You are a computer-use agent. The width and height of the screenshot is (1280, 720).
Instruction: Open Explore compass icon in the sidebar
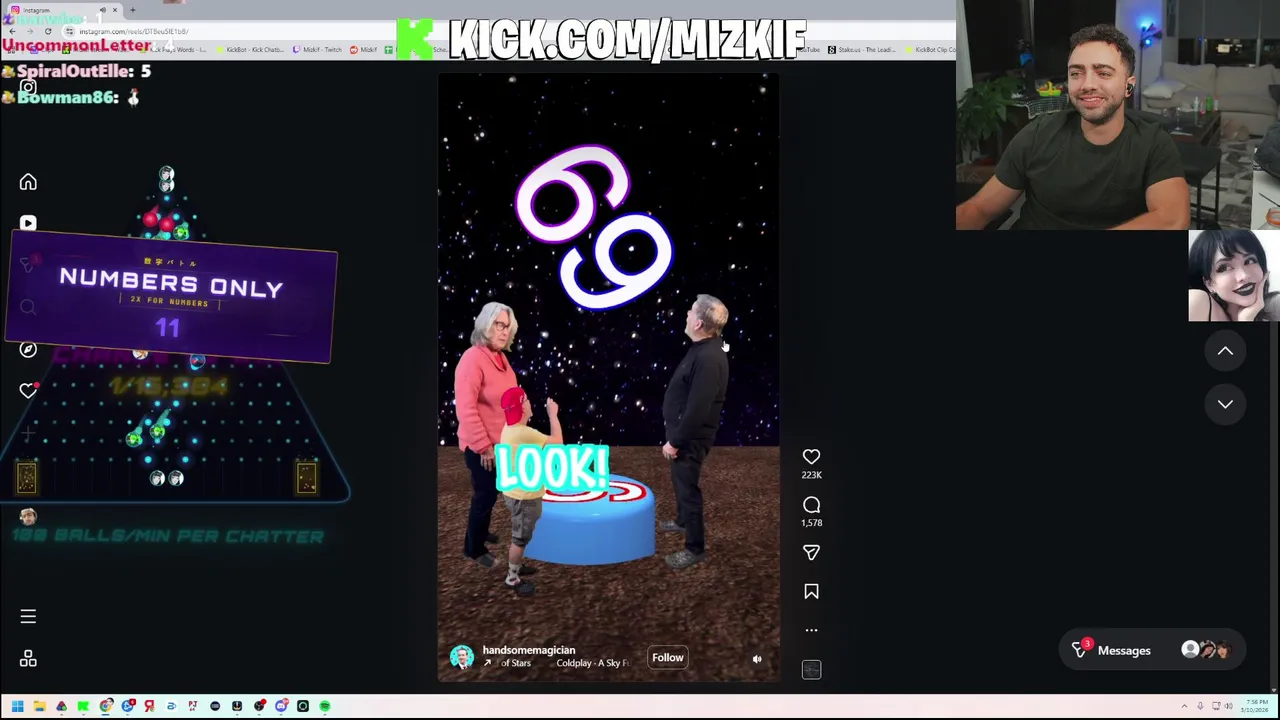pos(28,349)
